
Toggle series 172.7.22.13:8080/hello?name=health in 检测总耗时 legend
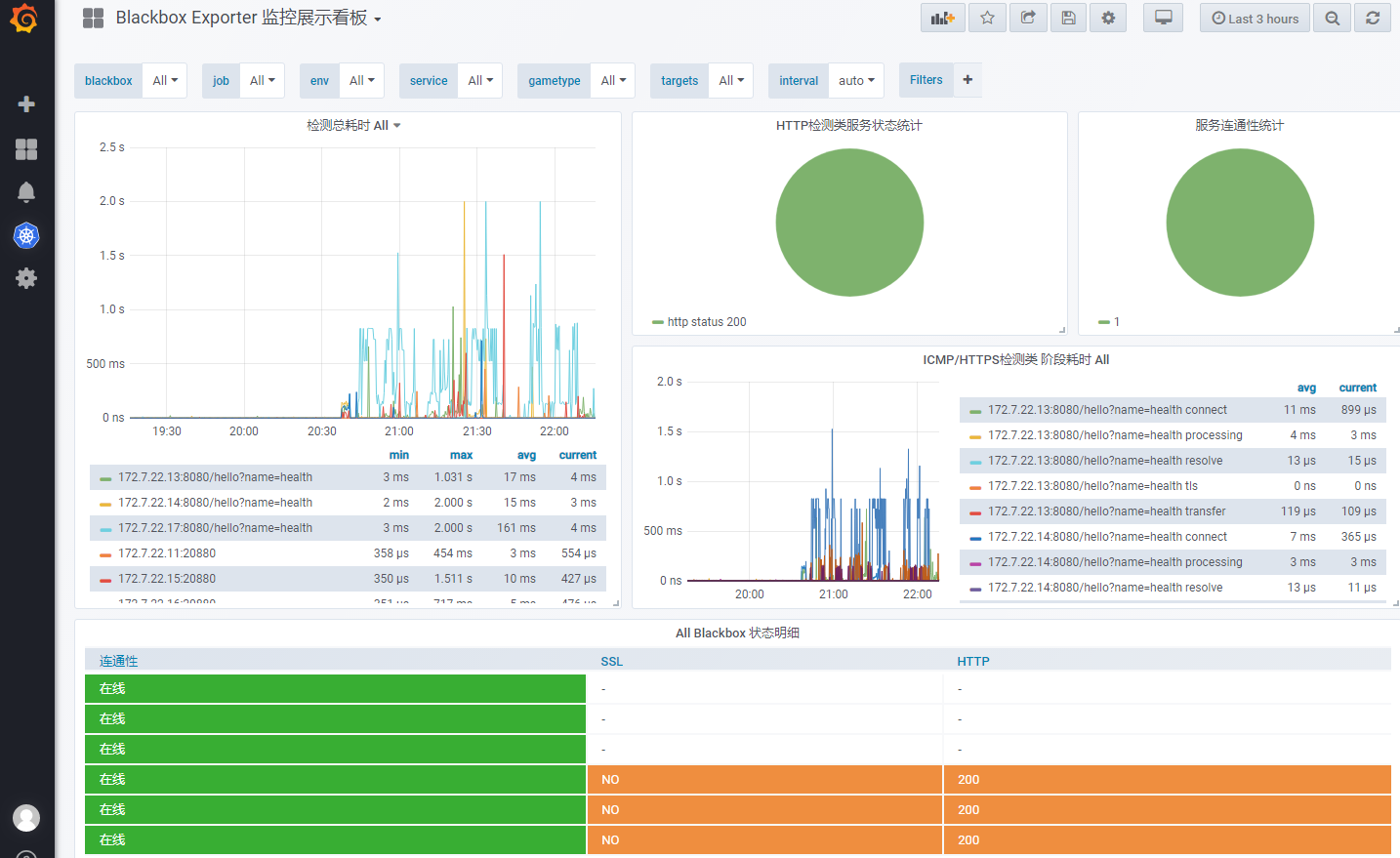(215, 477)
